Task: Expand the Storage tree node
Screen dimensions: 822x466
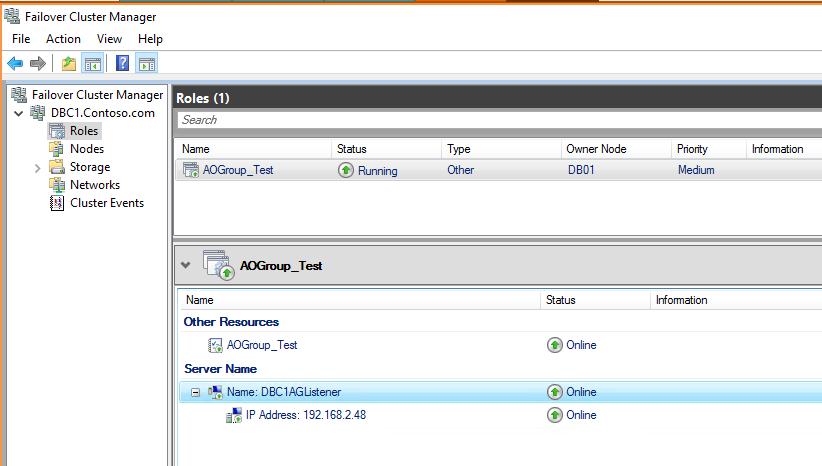Action: pos(37,167)
